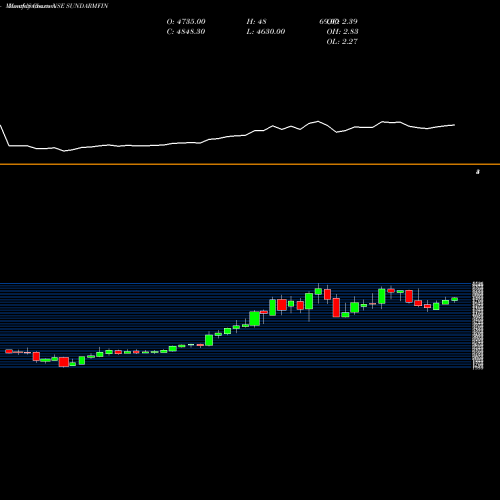Click the price axis labels beside the candlestick chart

point(478,326)
